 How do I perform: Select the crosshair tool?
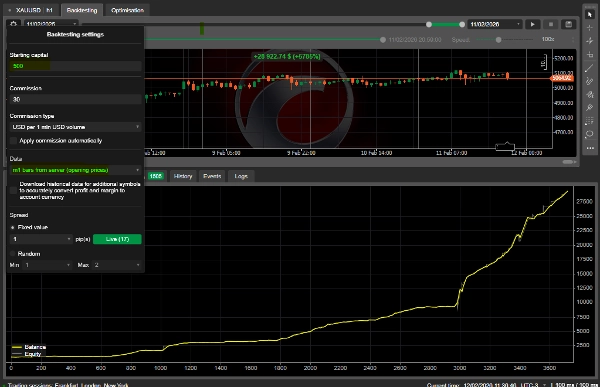tap(590, 28)
